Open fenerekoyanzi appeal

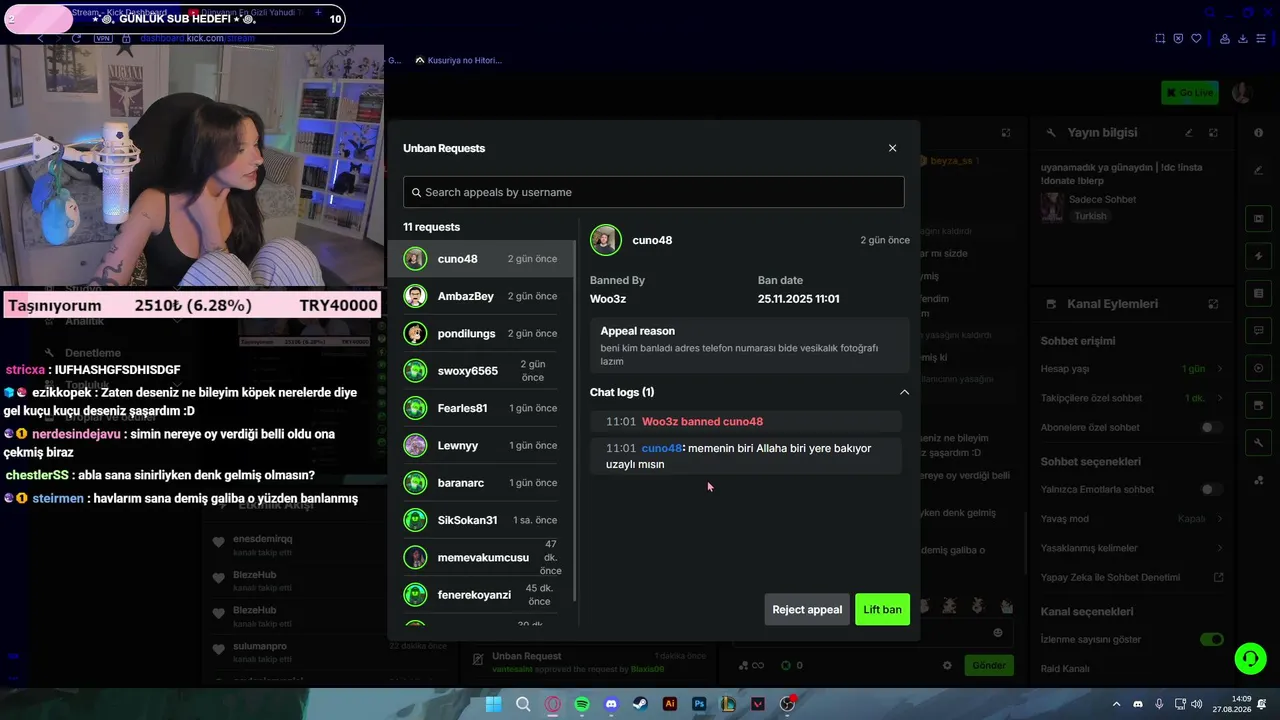[481, 595]
